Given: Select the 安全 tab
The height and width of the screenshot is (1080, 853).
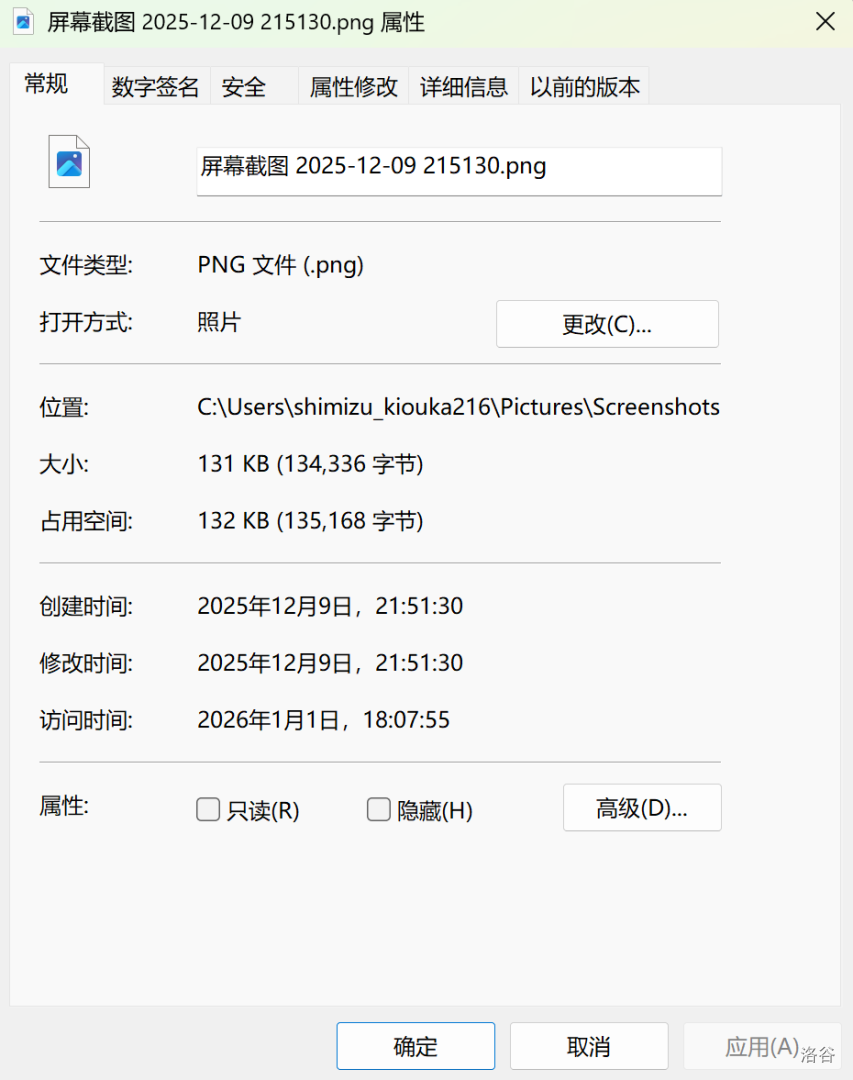Looking at the screenshot, I should [244, 88].
